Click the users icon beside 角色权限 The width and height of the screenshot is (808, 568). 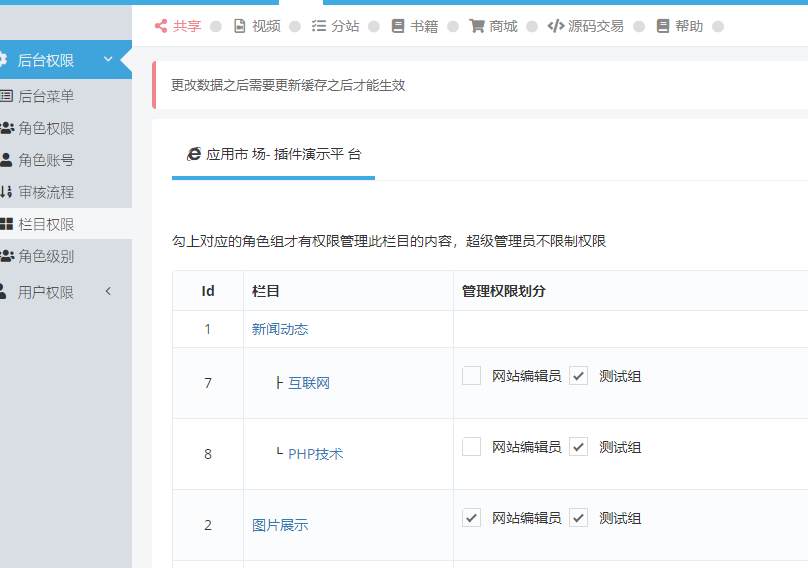point(7,128)
